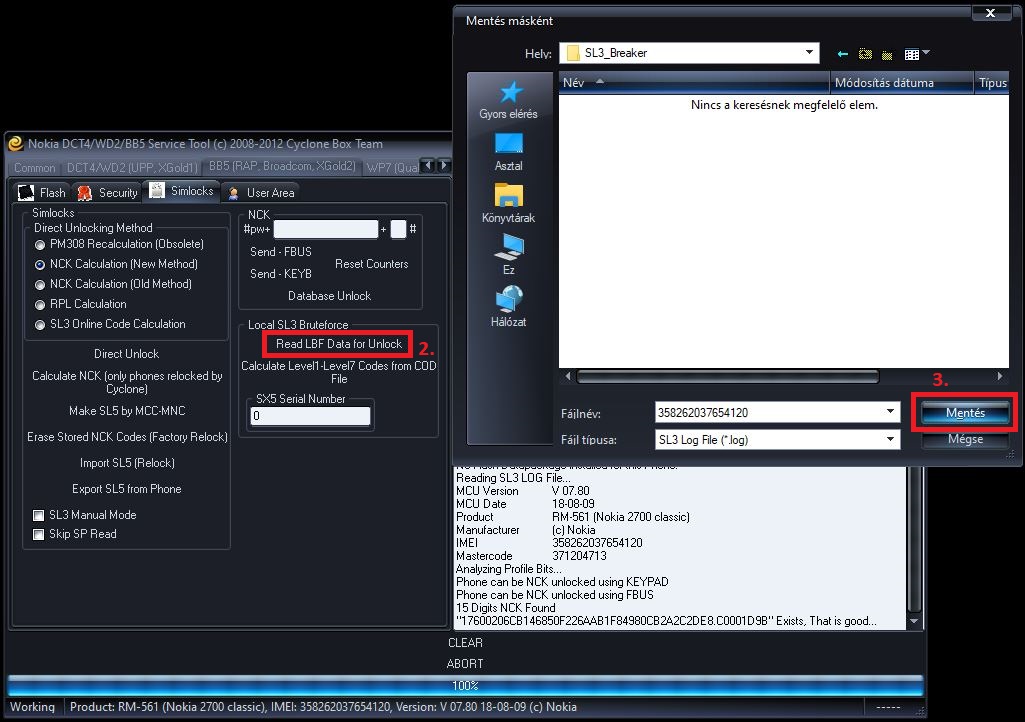Click the save dialog horizontal scrollbar
Screen dimensions: 1025x722
click(728, 376)
